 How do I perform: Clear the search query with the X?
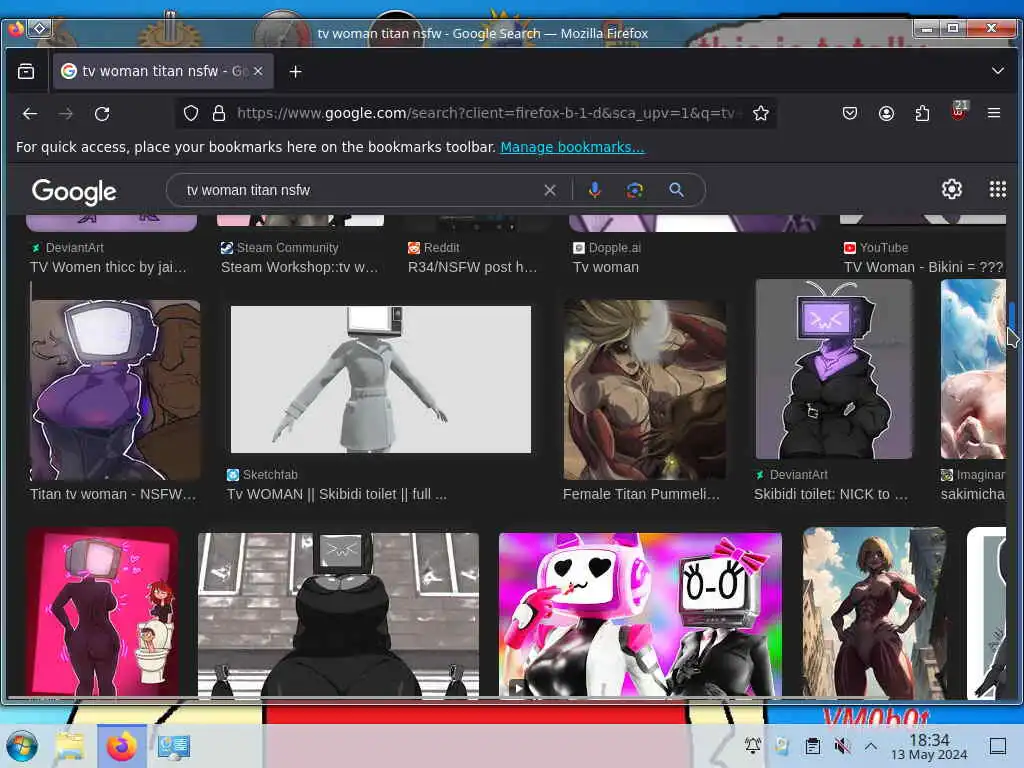[x=550, y=190]
